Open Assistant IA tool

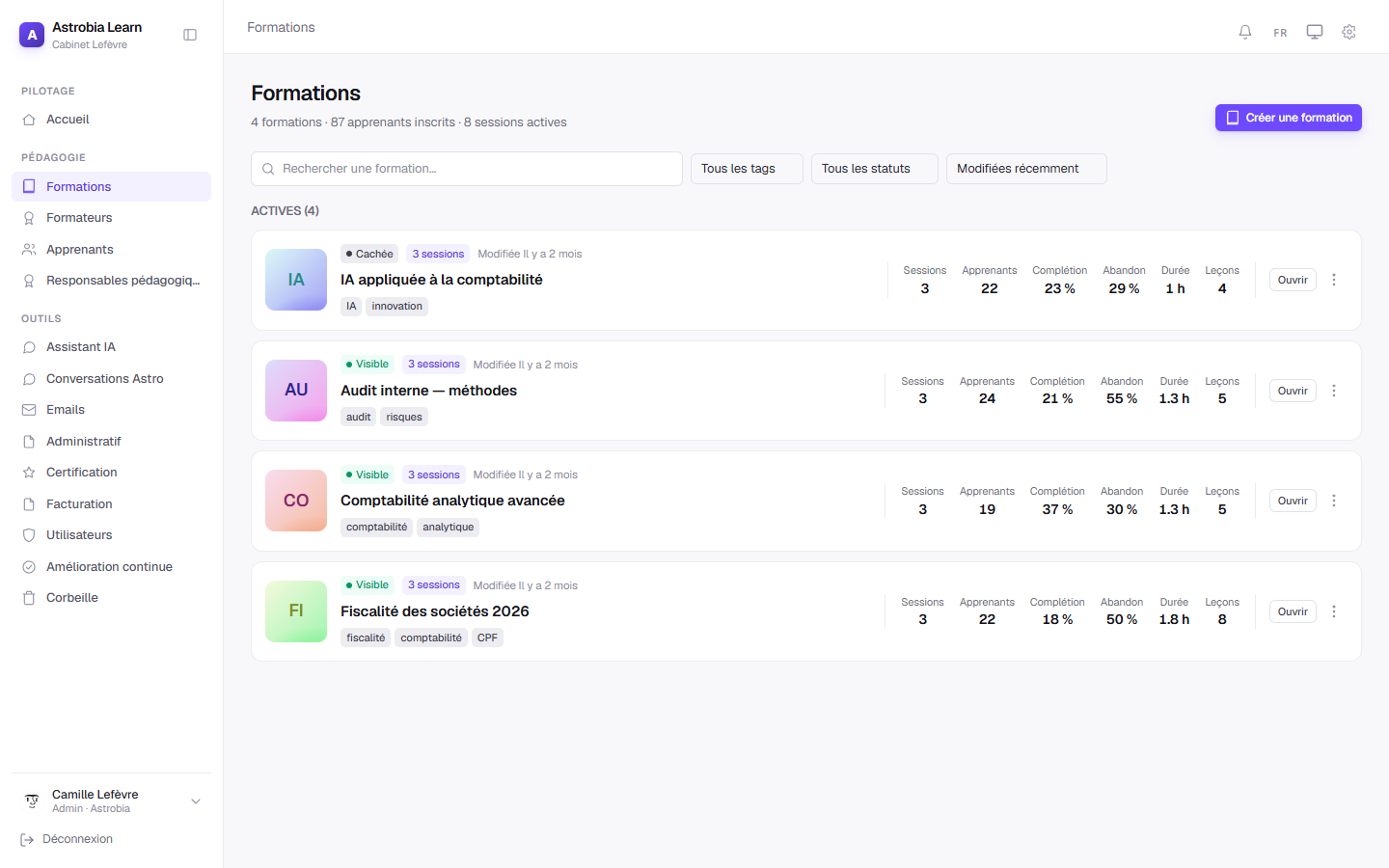pos(111,347)
